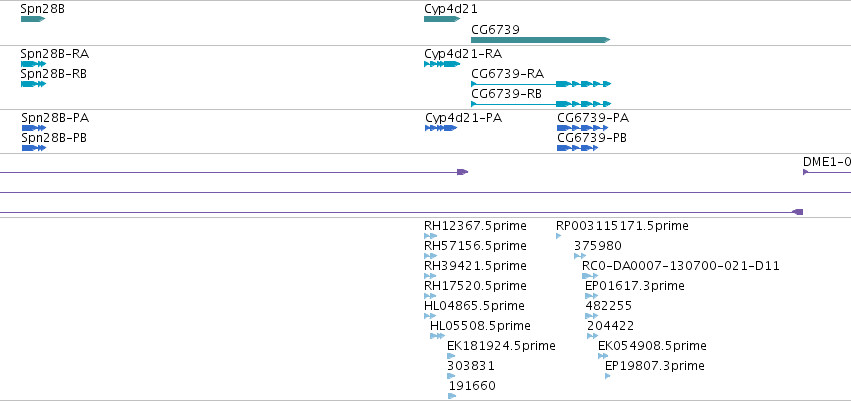Viewport: 851px width, 401px height.
Task: Select the EK181924.5prime EST marker
Action: (x=451, y=356)
